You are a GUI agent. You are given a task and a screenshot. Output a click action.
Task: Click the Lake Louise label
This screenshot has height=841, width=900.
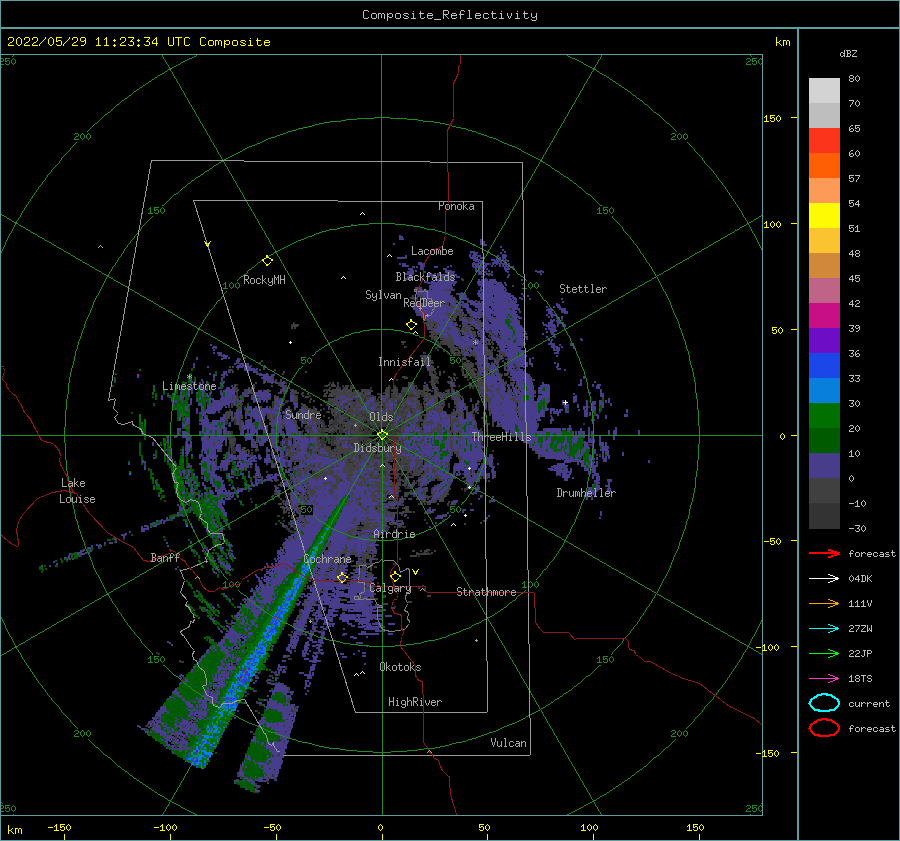77,491
